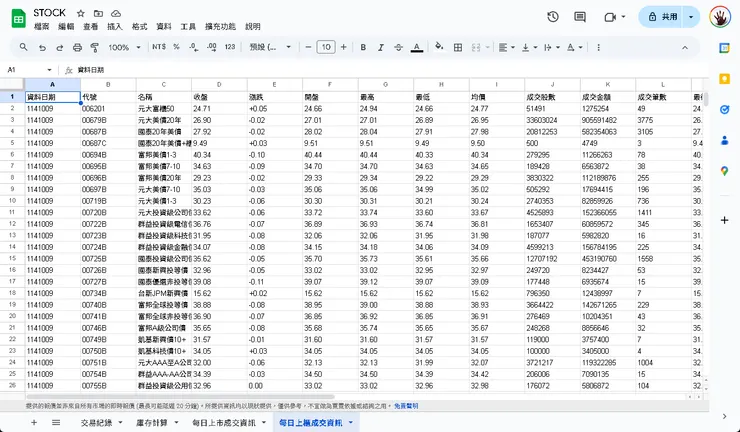Viewport: 740px width, 432px height.
Task: Click the font size field showing 10
Action: pyautogui.click(x=326, y=47)
